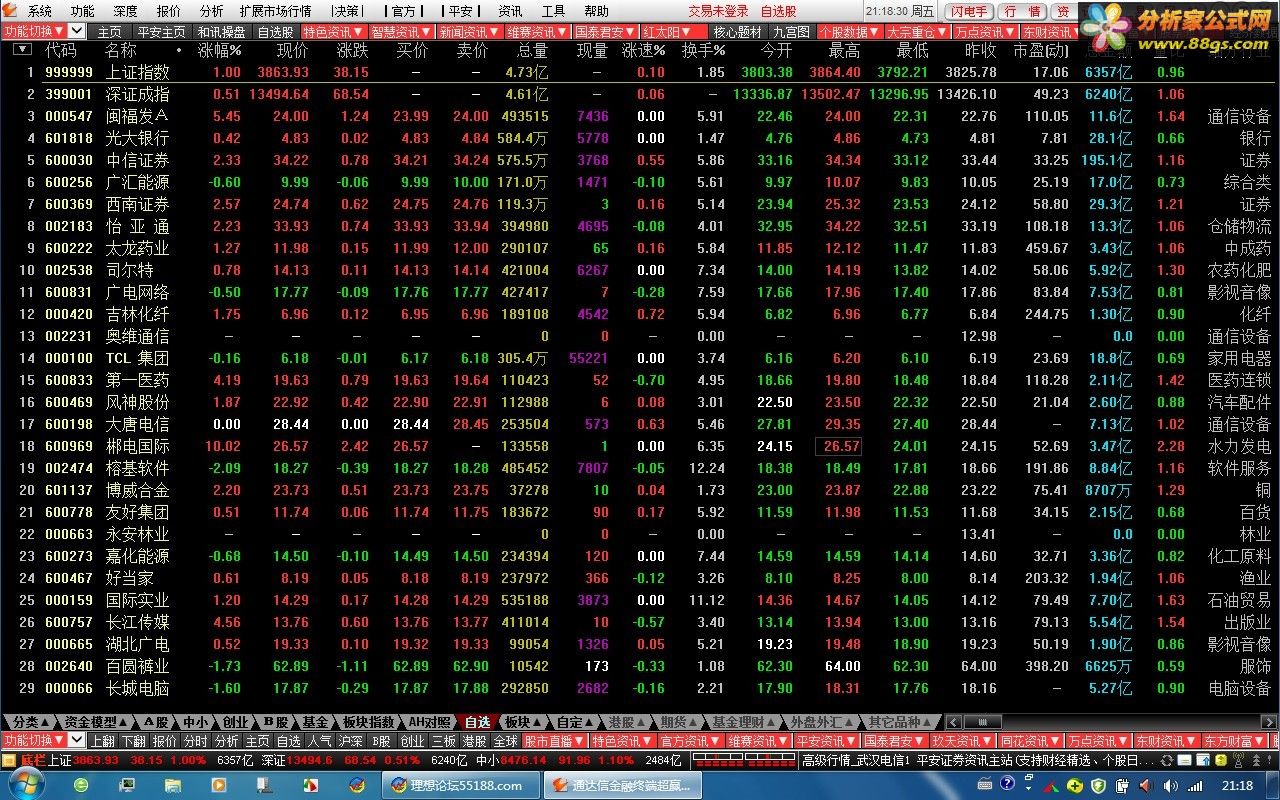The height and width of the screenshot is (800, 1280).
Task: Open the 功能切换 dropdown in the top toolbar
Action: point(34,32)
